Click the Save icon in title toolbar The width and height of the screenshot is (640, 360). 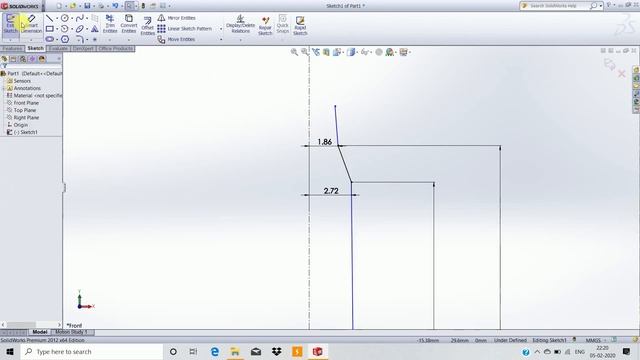click(x=87, y=6)
